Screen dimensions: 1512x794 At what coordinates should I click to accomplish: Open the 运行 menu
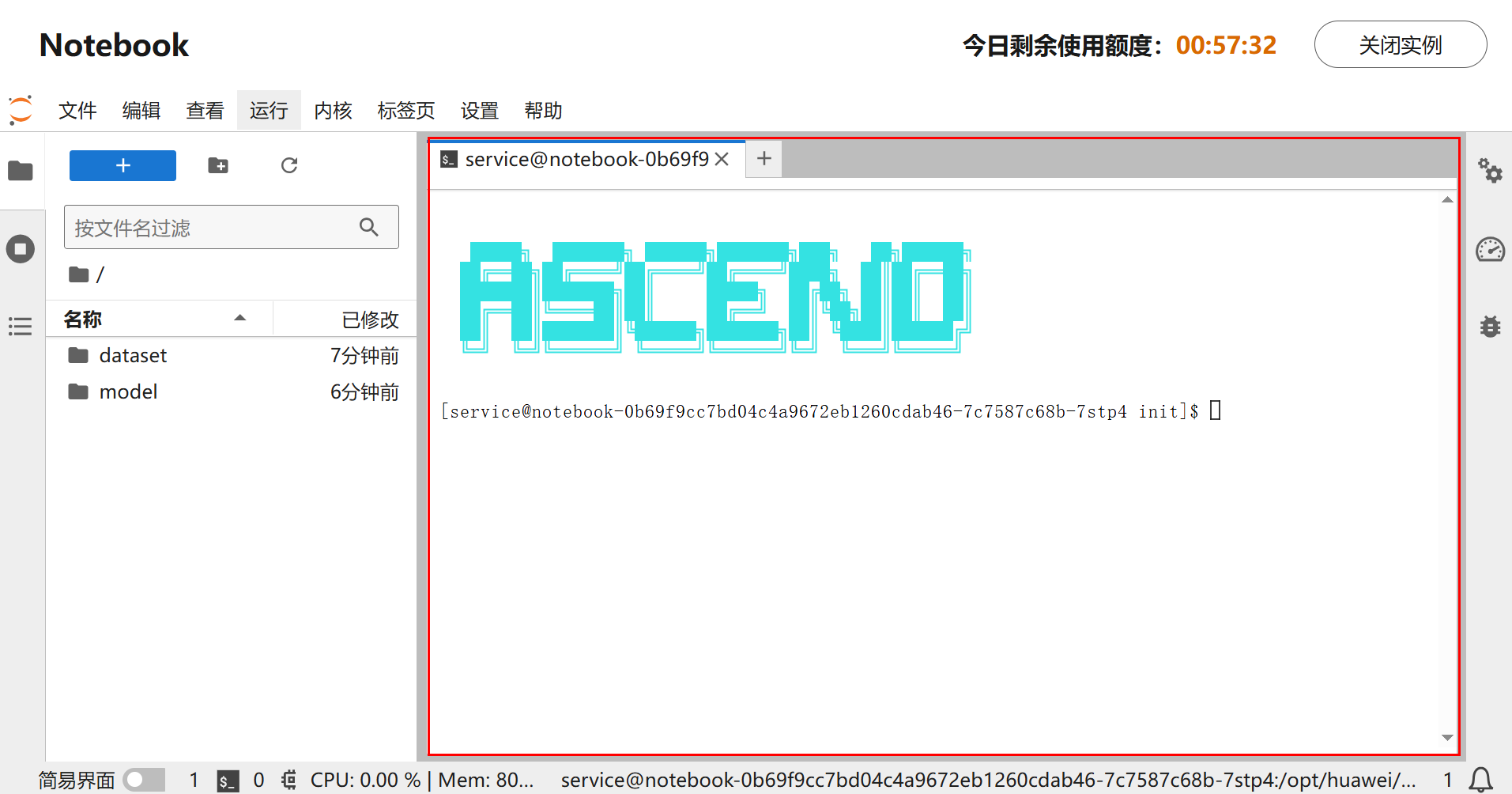tap(269, 110)
